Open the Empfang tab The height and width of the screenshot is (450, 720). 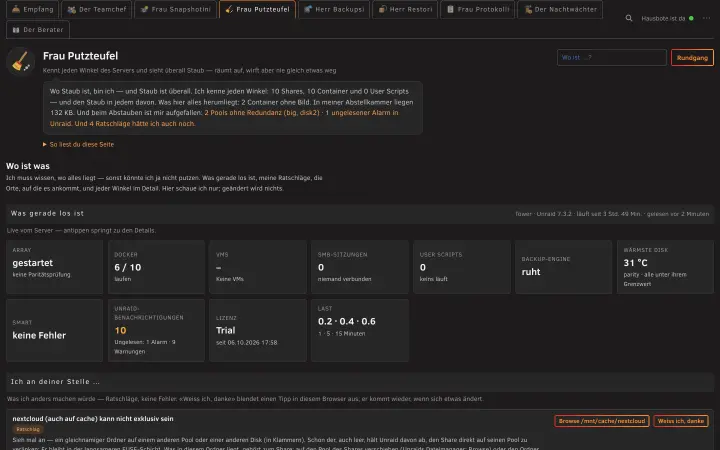coord(32,9)
